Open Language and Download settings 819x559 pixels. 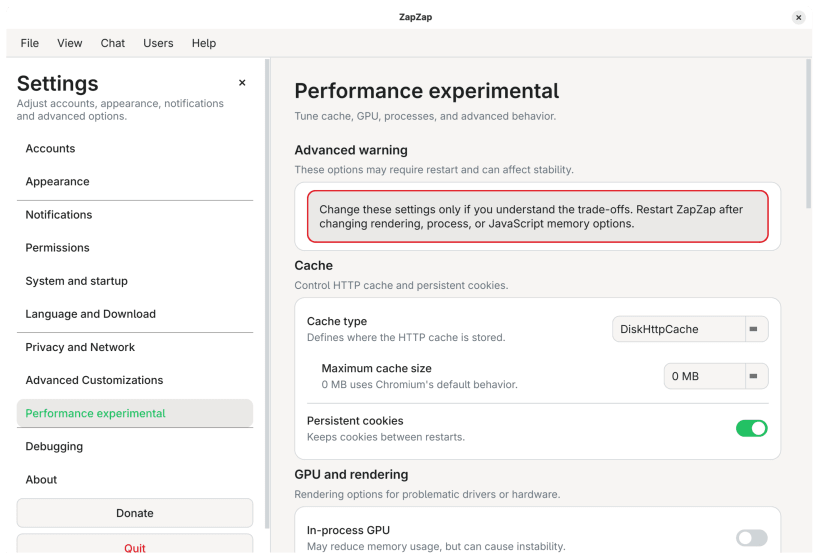click(x=135, y=314)
